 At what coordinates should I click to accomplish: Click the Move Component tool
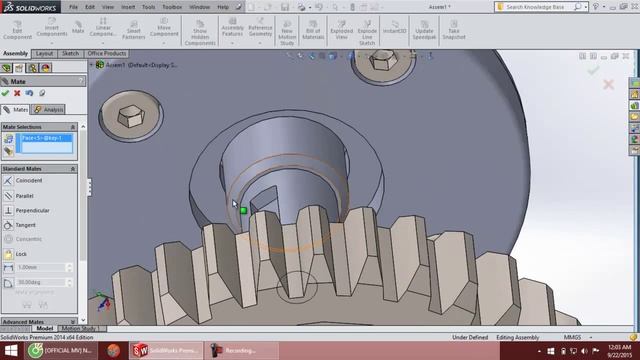(x=164, y=28)
